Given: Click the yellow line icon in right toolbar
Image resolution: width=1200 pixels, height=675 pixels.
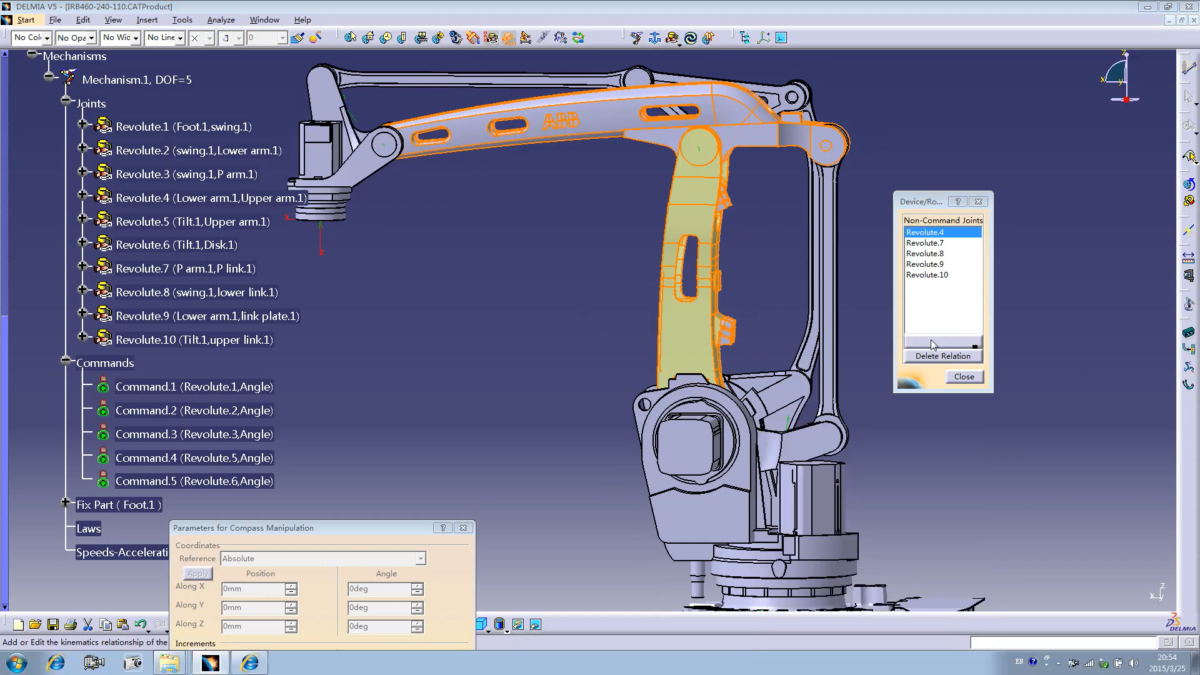Looking at the screenshot, I should 1189,230.
